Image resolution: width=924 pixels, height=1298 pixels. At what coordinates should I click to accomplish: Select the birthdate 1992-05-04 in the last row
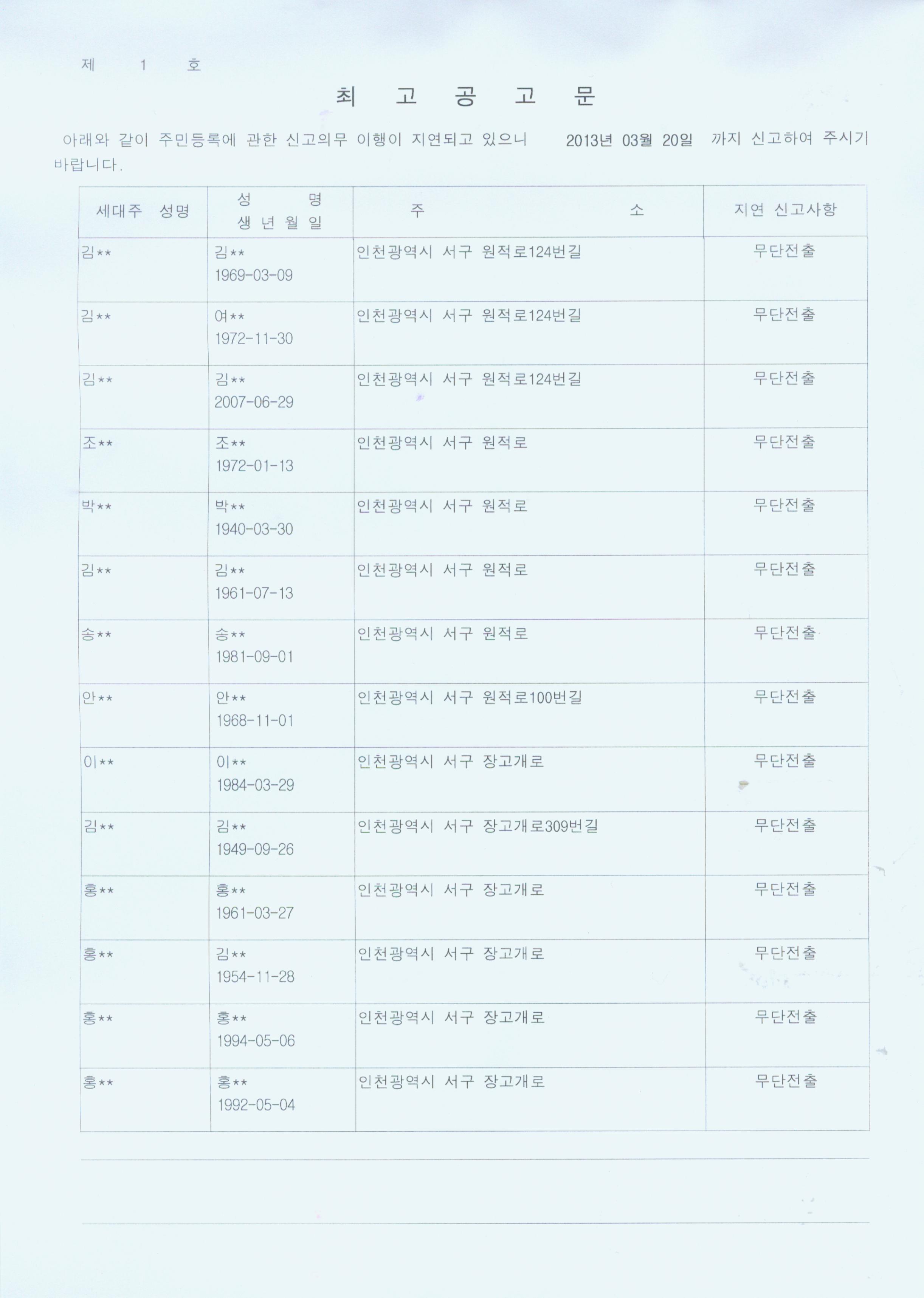pyautogui.click(x=257, y=1105)
